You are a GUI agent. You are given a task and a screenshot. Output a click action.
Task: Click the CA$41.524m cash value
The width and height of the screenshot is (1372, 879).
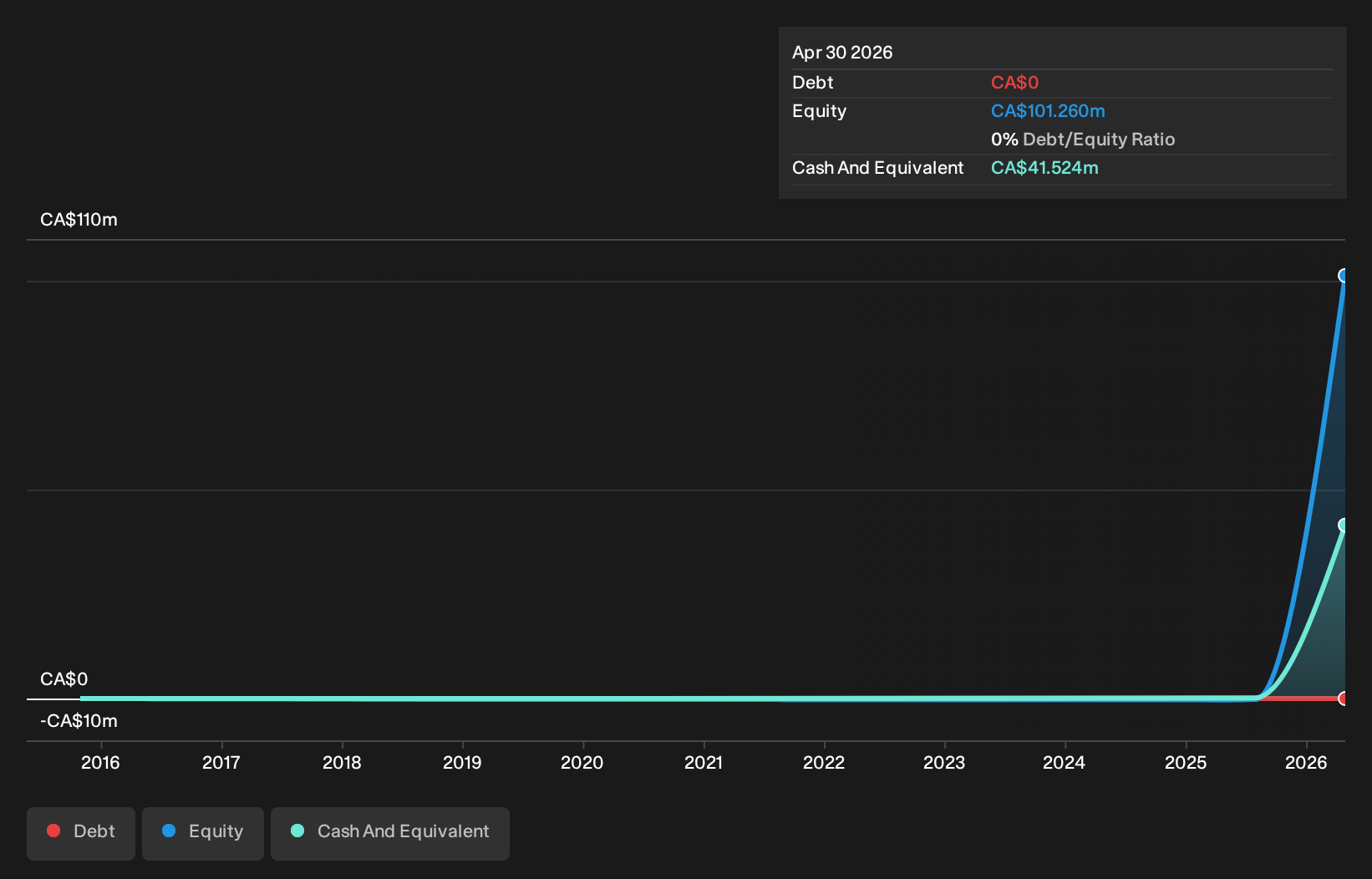pos(1044,168)
